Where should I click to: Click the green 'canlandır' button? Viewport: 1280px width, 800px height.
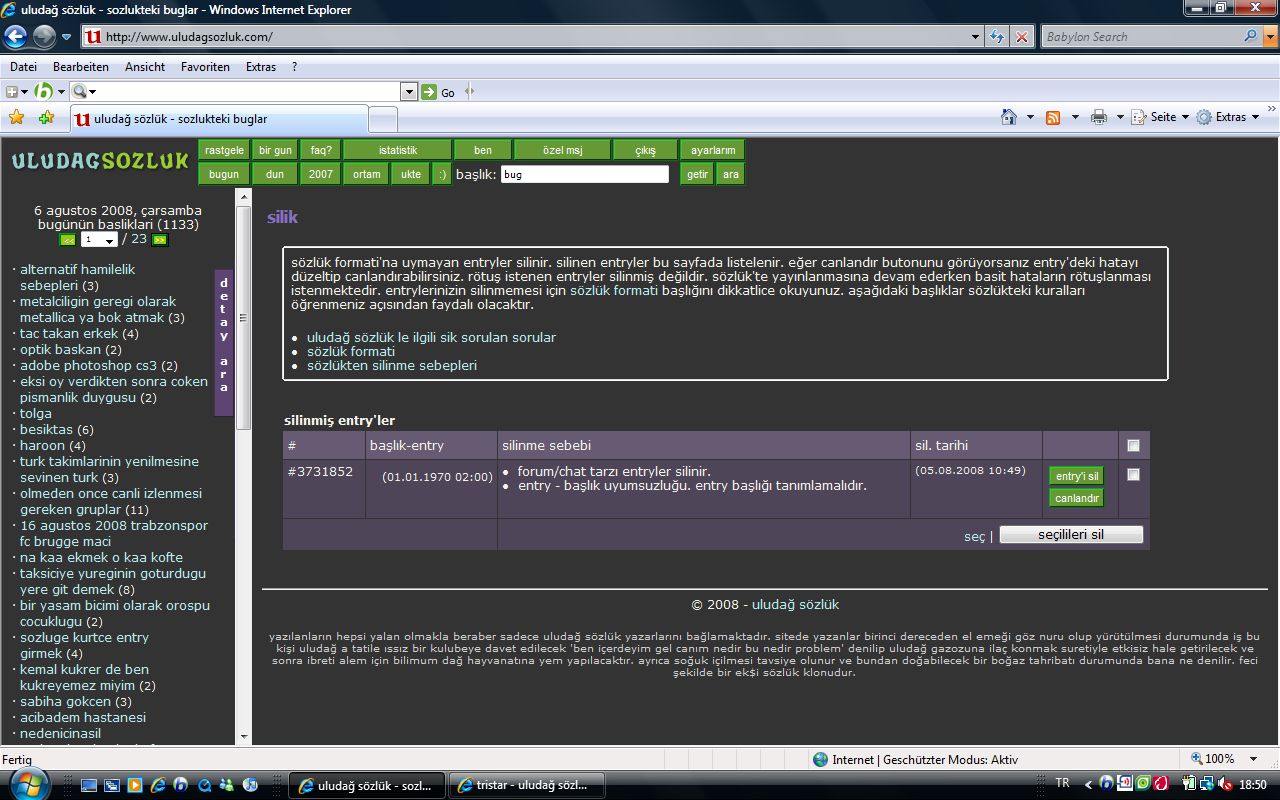click(x=1076, y=498)
